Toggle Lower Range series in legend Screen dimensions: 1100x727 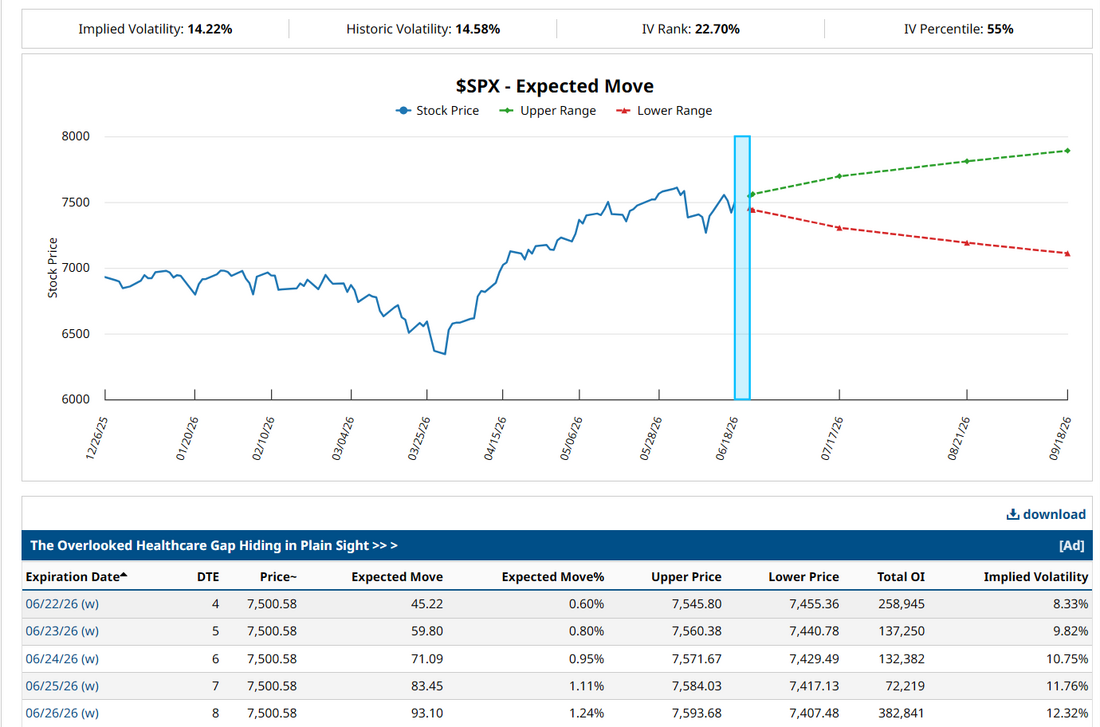pyautogui.click(x=664, y=111)
